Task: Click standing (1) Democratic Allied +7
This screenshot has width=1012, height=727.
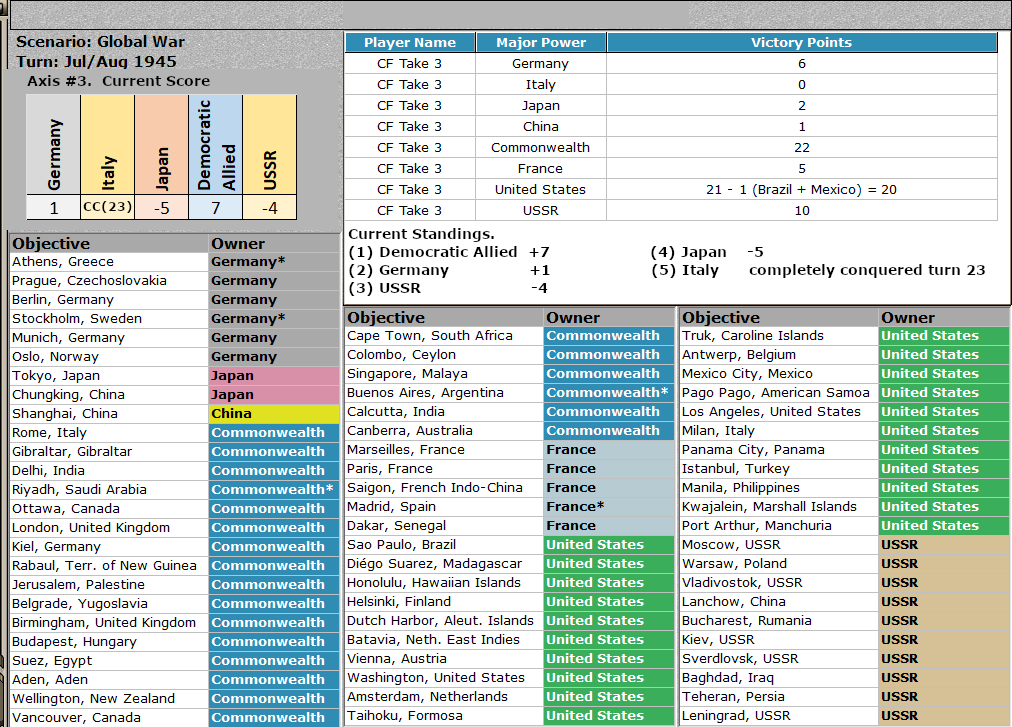Action: coord(449,252)
